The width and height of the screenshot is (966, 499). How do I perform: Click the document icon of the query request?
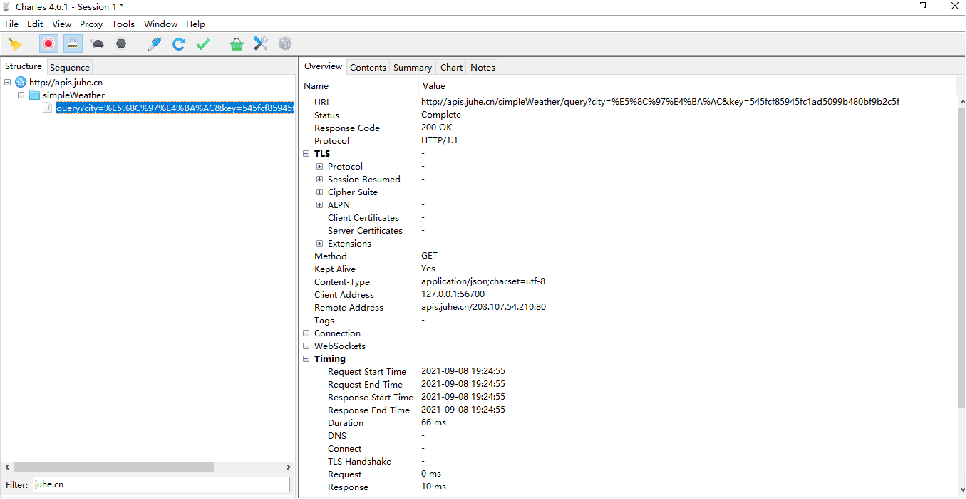coord(47,108)
